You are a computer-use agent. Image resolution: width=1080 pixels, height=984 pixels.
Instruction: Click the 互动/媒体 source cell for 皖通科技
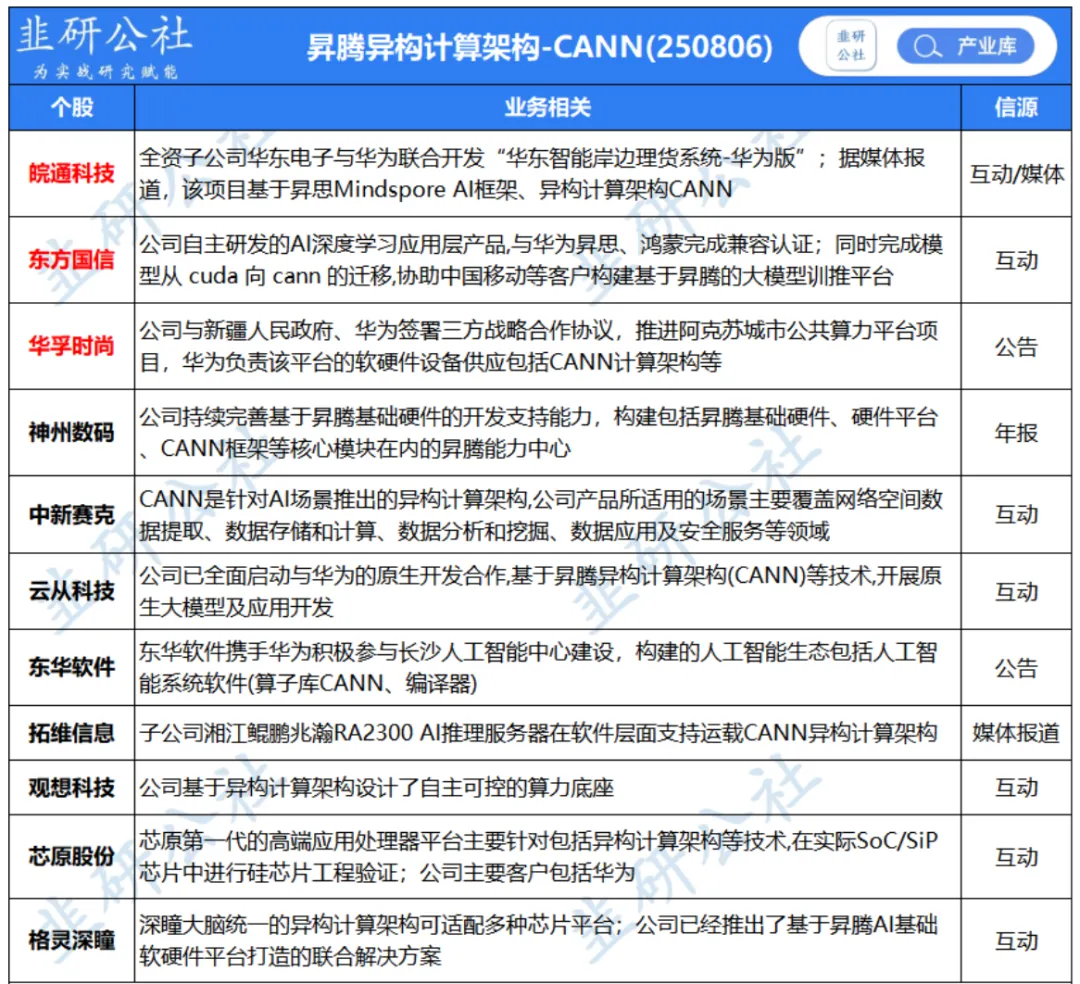[x=1017, y=174]
